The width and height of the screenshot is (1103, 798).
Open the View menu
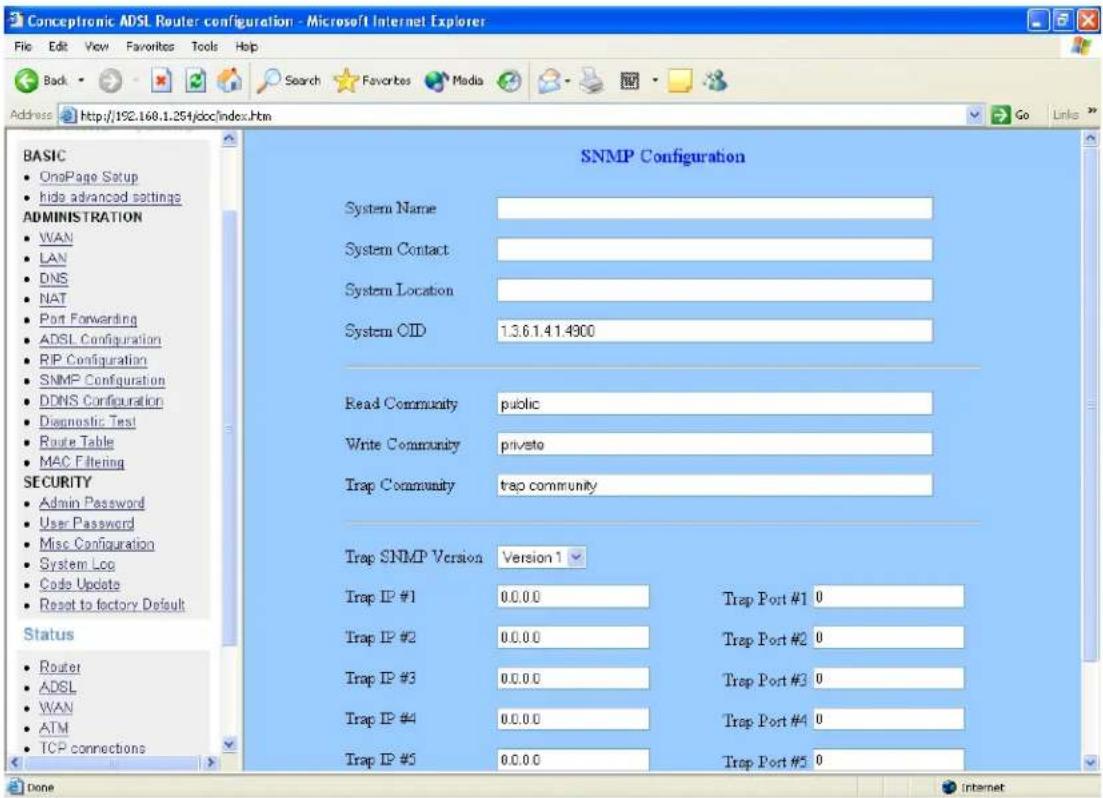pos(96,46)
